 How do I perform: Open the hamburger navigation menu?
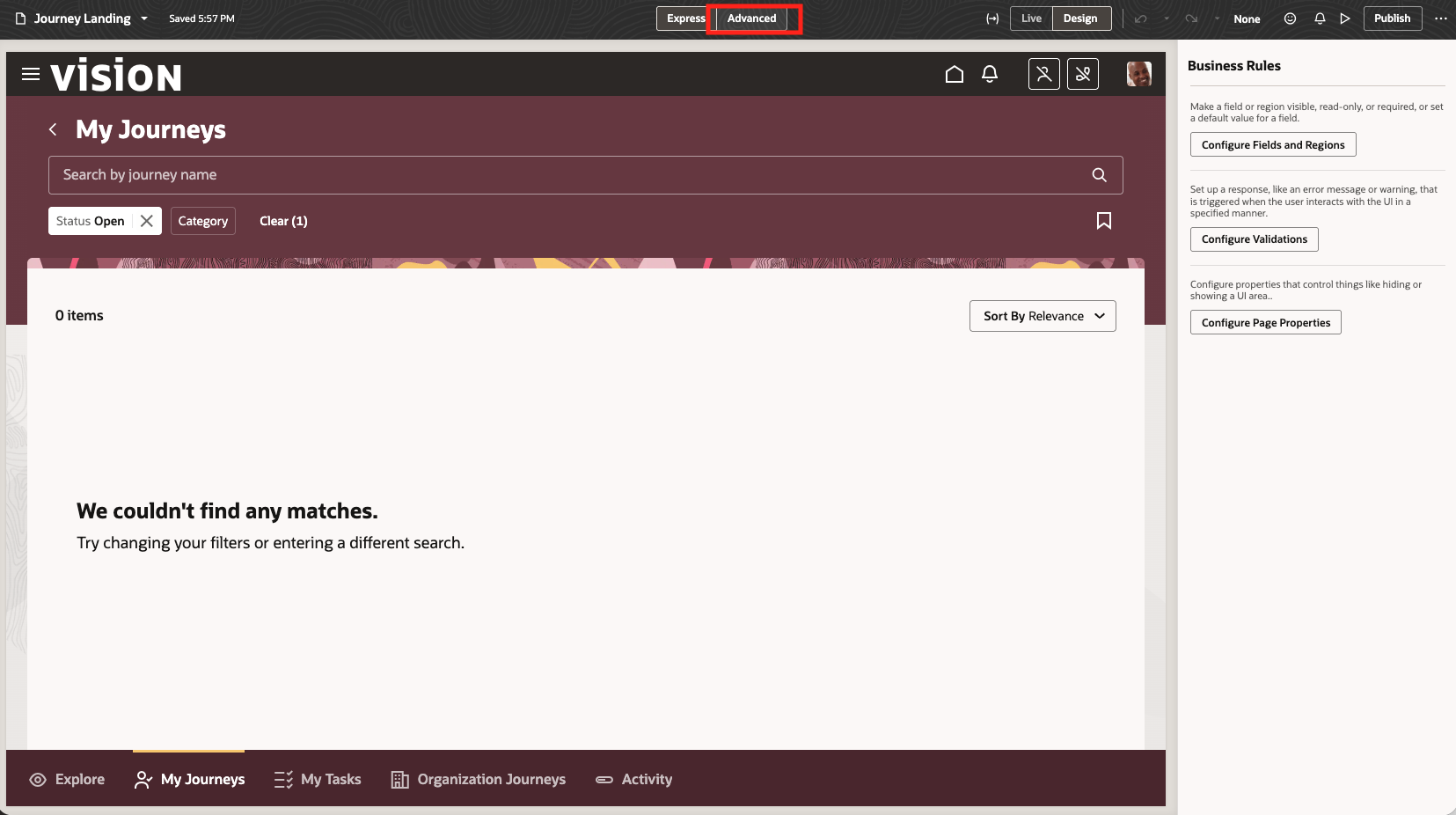(31, 74)
